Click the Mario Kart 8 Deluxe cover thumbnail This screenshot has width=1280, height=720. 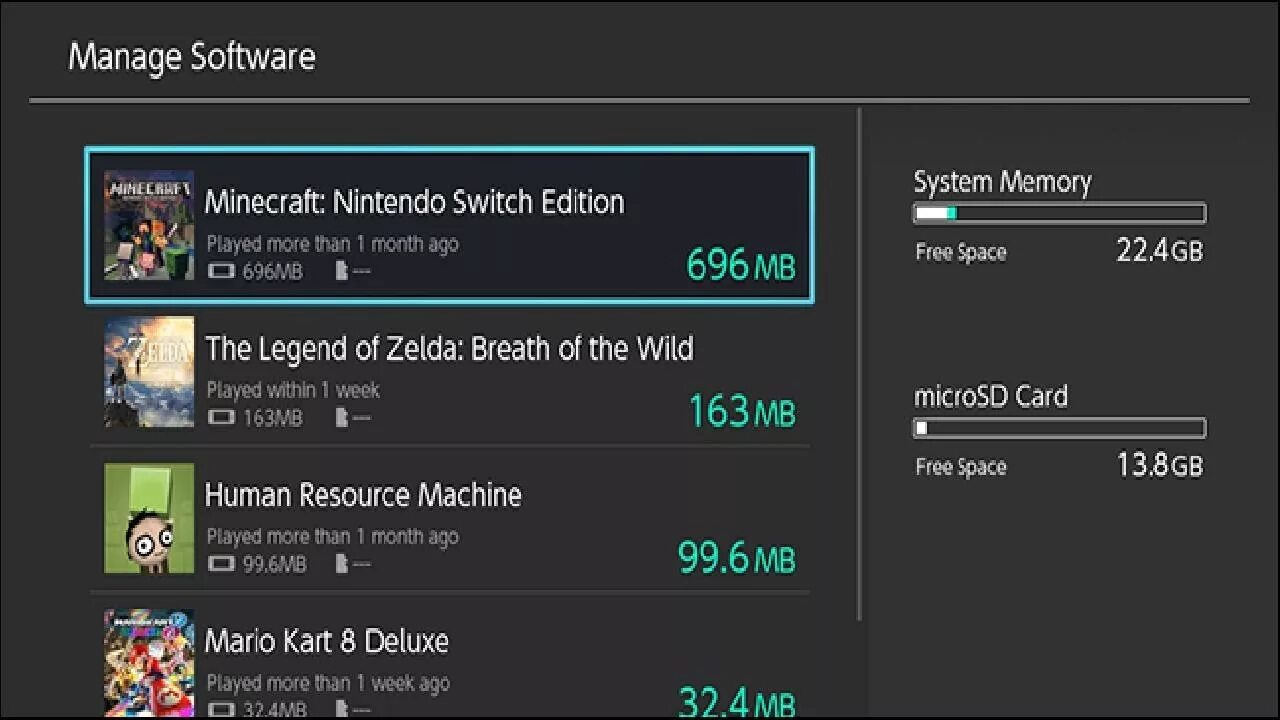tap(149, 664)
